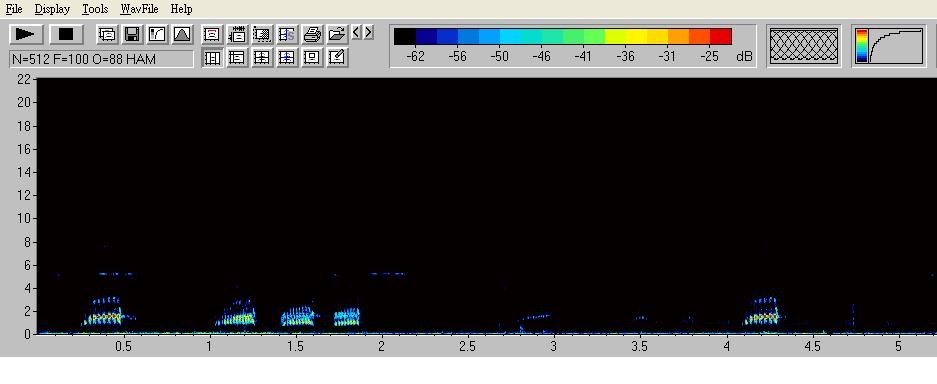937x384 pixels.
Task: Select the horizontal cursor mode icon
Action: pyautogui.click(x=237, y=57)
